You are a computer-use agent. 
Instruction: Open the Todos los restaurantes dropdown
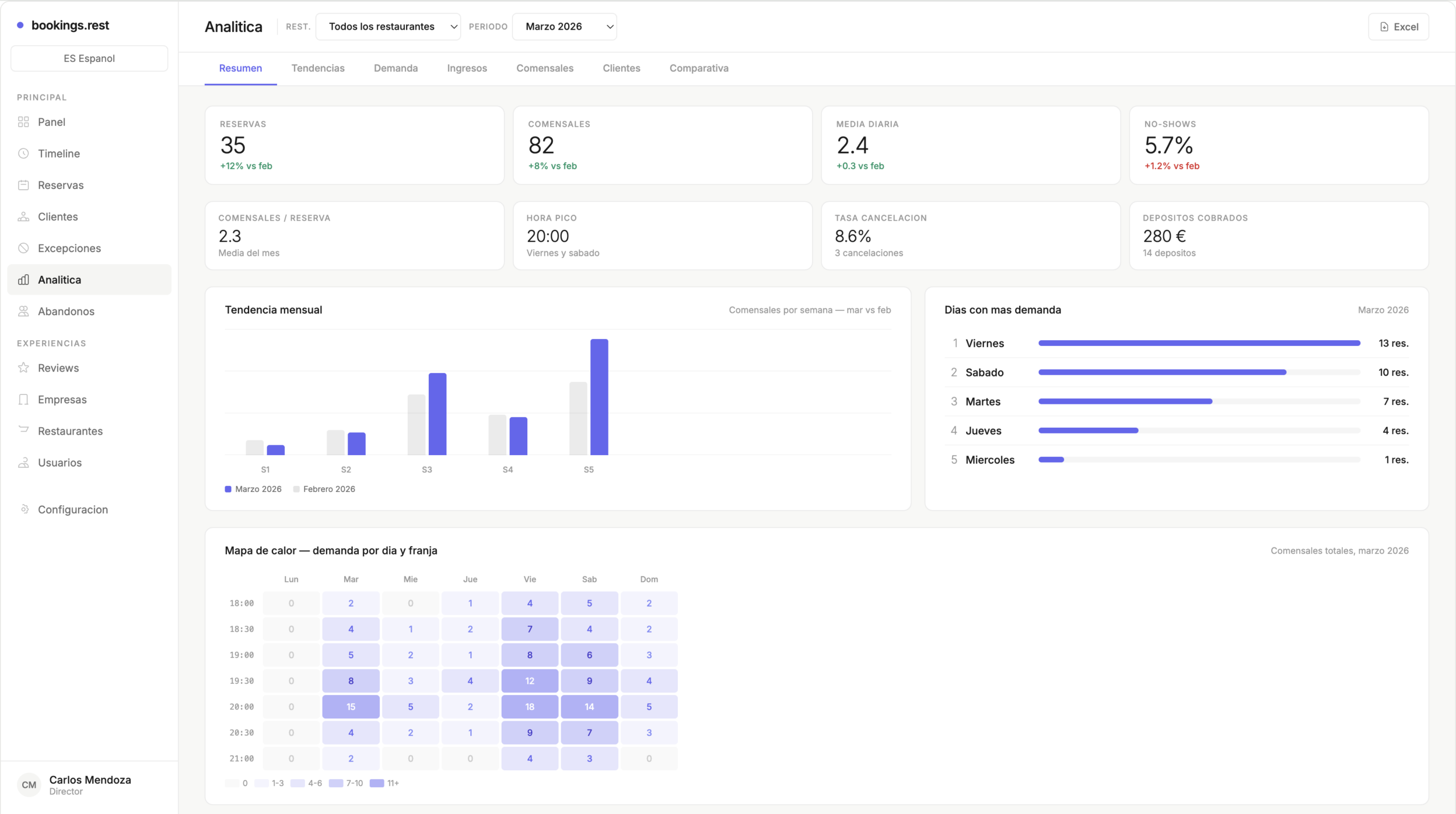coord(388,27)
